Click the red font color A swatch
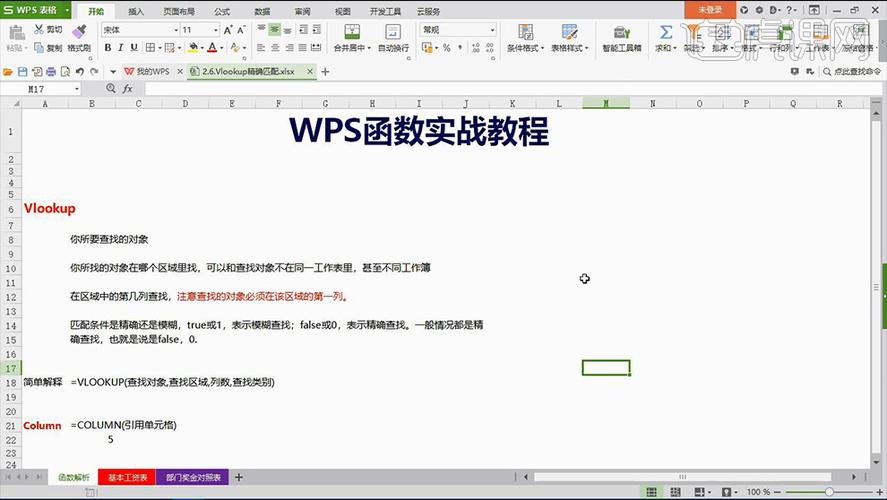The height and width of the screenshot is (500, 887). [x=212, y=48]
